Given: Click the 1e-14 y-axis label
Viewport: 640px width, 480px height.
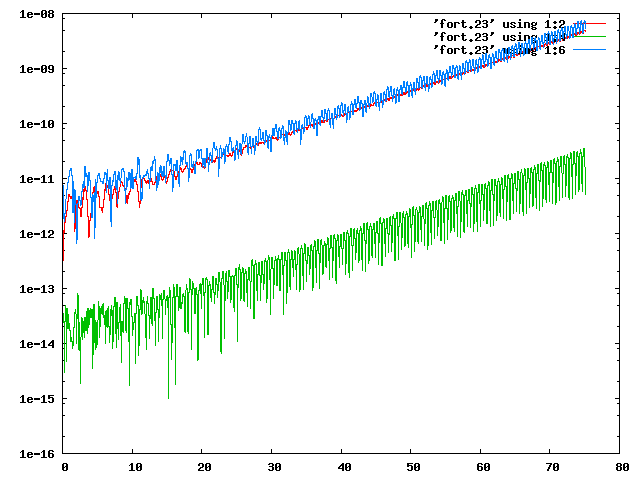Looking at the screenshot, I should click(x=37, y=344).
